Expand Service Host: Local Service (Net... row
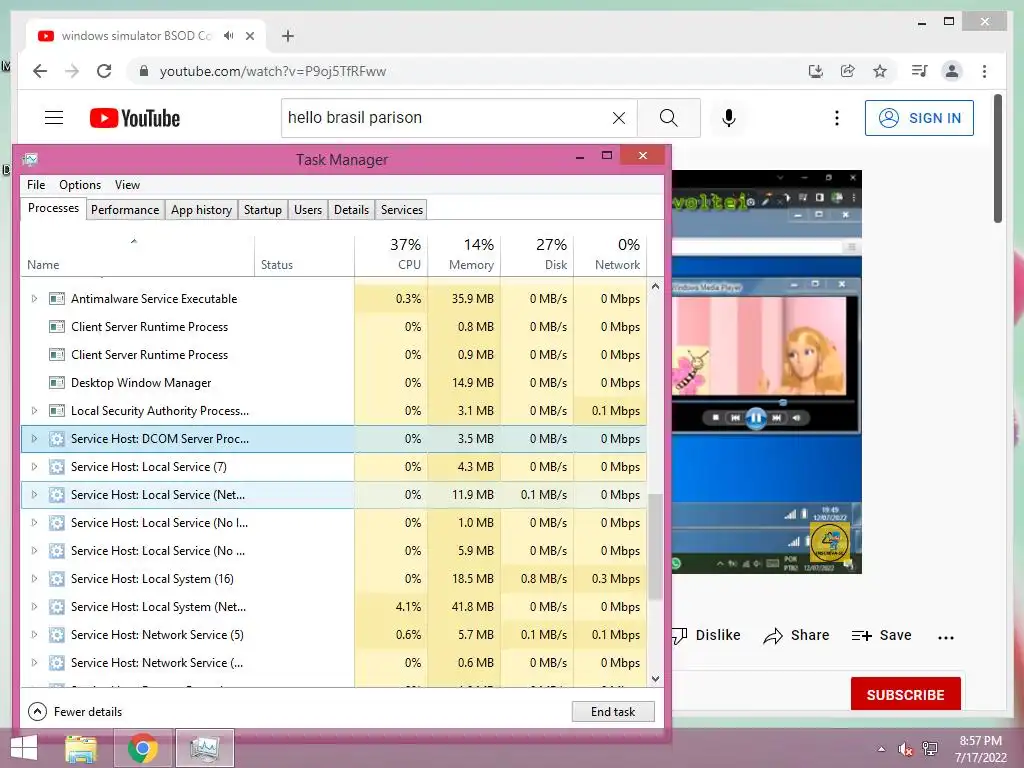 pyautogui.click(x=34, y=495)
